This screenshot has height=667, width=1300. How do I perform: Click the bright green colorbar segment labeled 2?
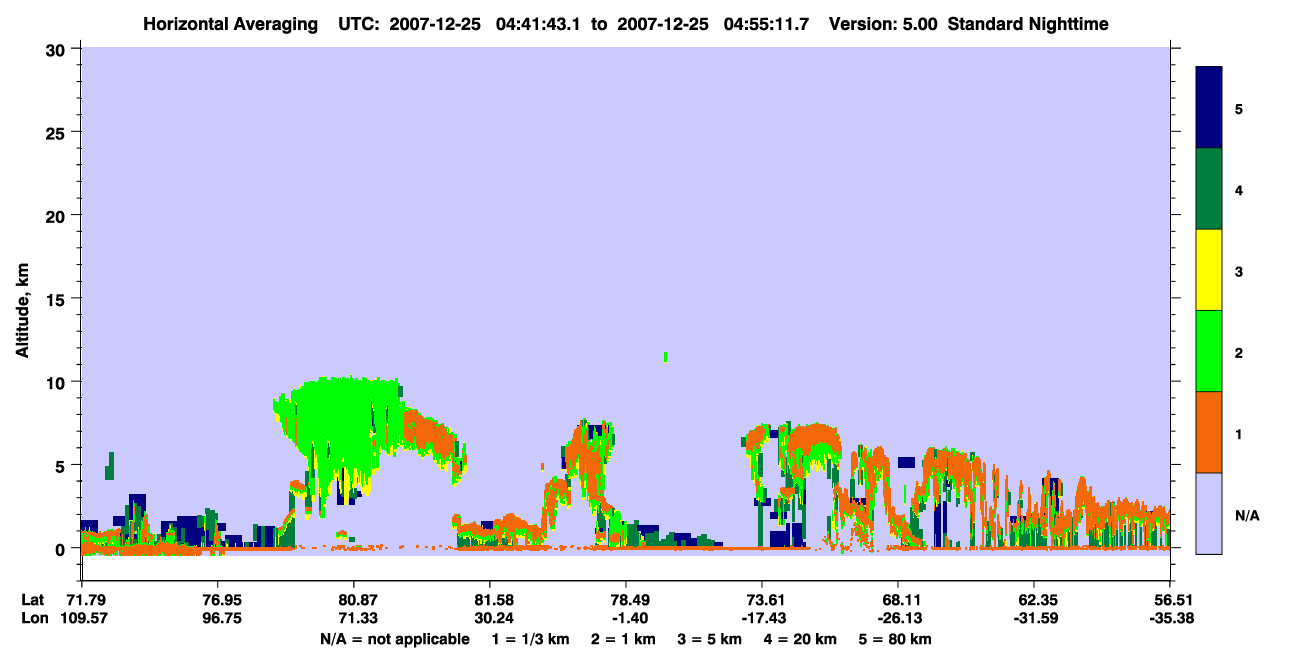coord(1209,351)
